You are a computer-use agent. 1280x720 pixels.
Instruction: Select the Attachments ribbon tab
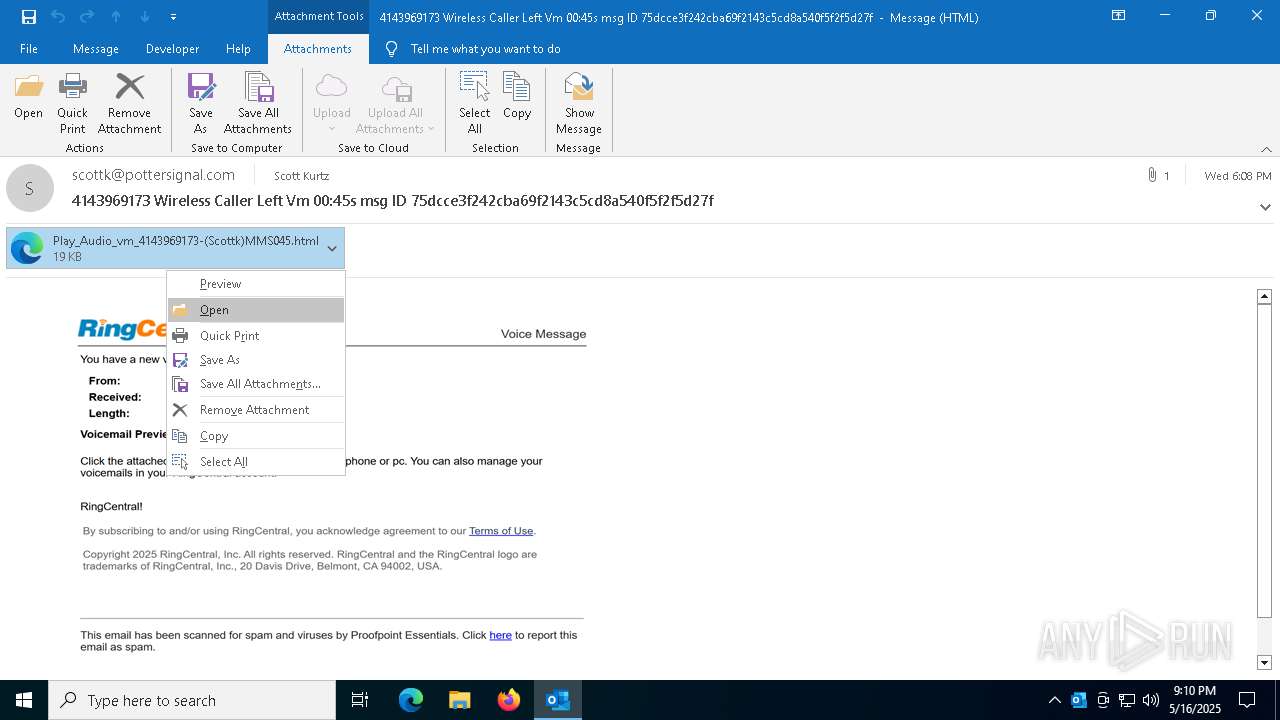318,48
